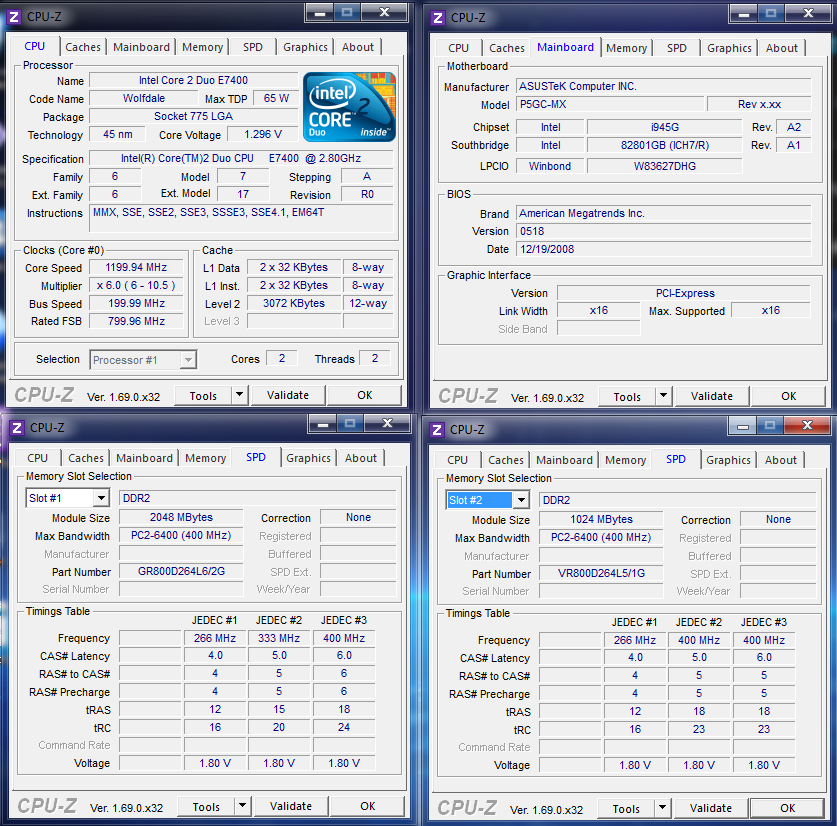This screenshot has width=837, height=826.
Task: Click OK button in the Slot #1 SPD window
Action: pos(368,806)
